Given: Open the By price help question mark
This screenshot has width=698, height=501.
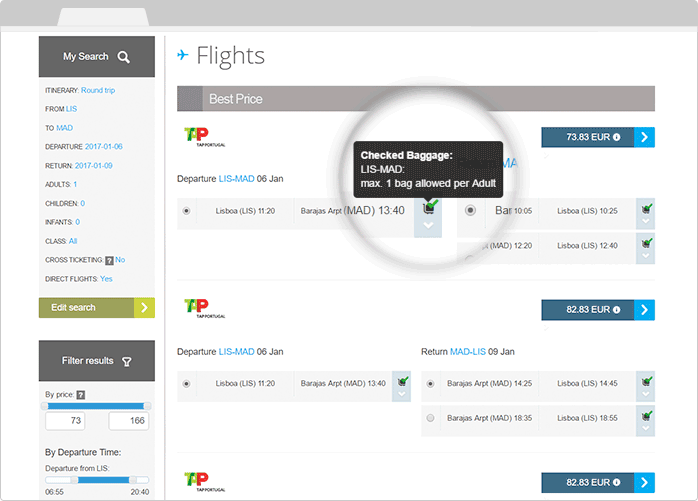Looking at the screenshot, I should click(81, 395).
